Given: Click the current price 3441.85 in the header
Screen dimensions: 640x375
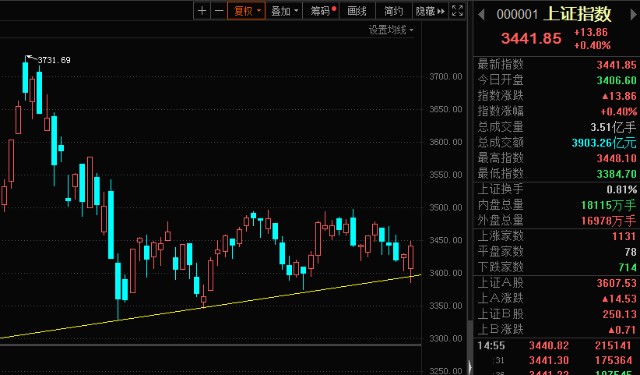Looking at the screenshot, I should pyautogui.click(x=531, y=39).
